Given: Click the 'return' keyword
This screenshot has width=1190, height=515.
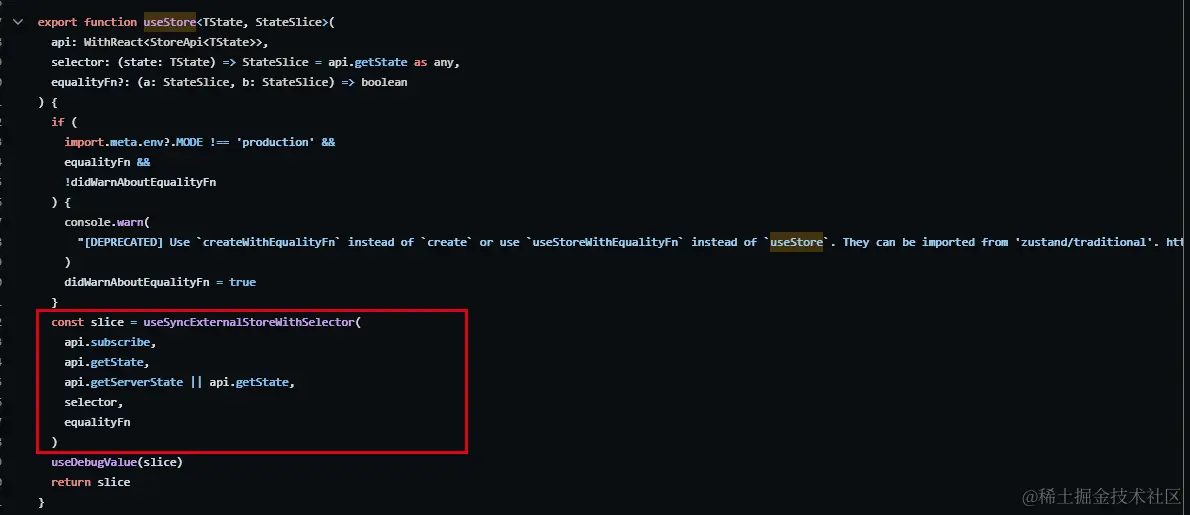Looking at the screenshot, I should click(71, 482).
